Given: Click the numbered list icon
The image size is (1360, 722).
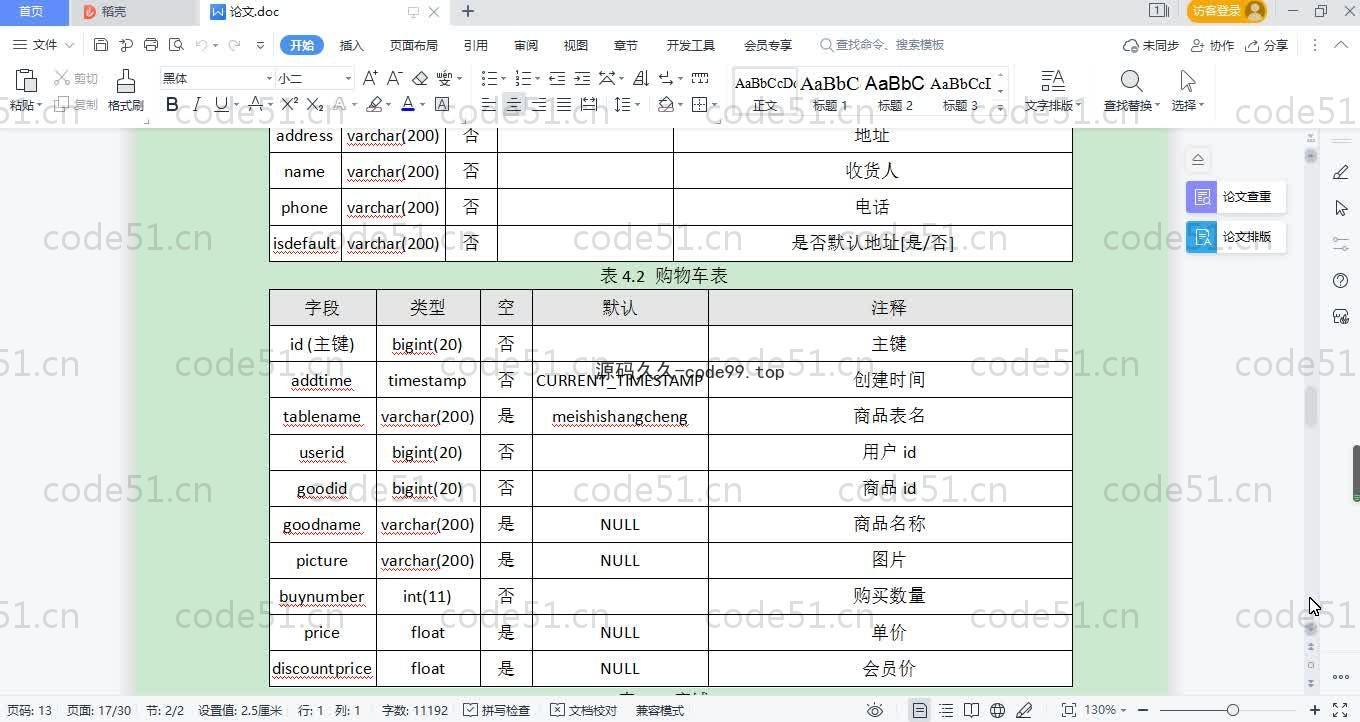Looking at the screenshot, I should click(523, 78).
